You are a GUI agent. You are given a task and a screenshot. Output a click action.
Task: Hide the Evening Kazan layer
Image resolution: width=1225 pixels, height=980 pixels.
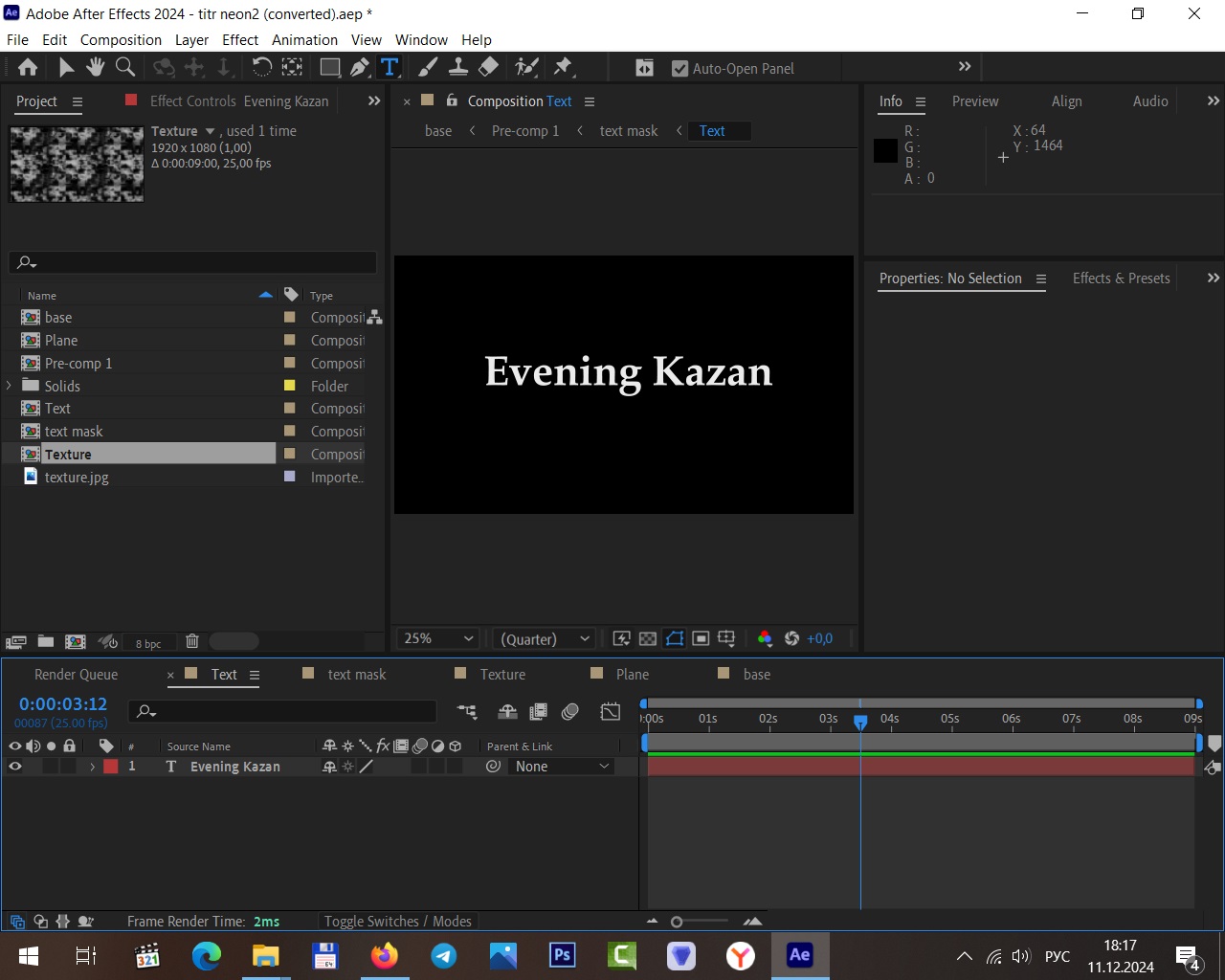point(15,767)
